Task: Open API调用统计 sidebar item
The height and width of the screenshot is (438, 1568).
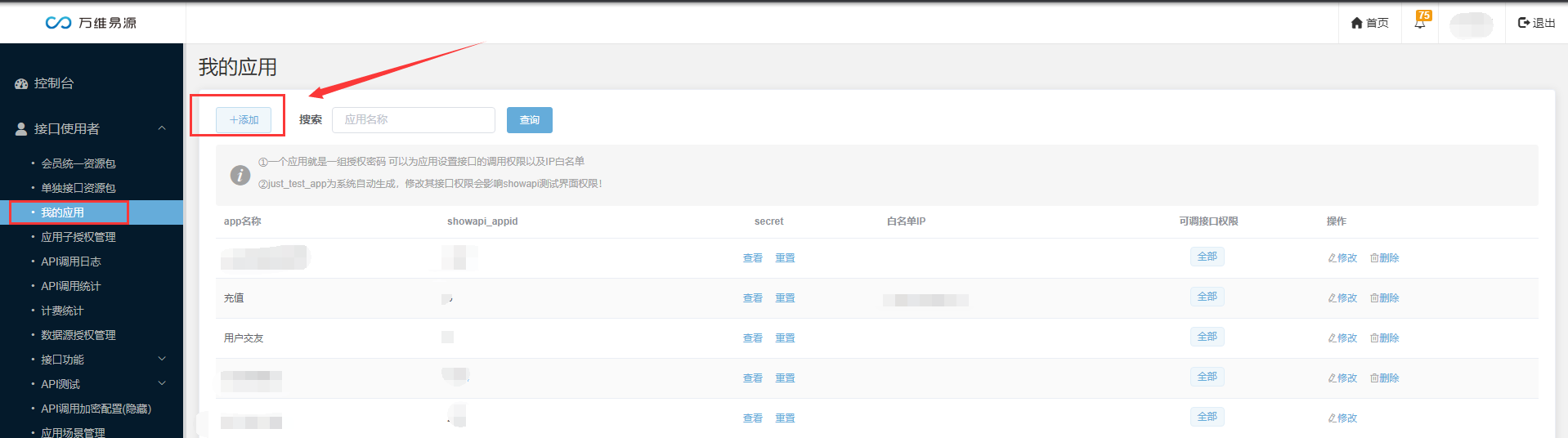Action: 71,286
